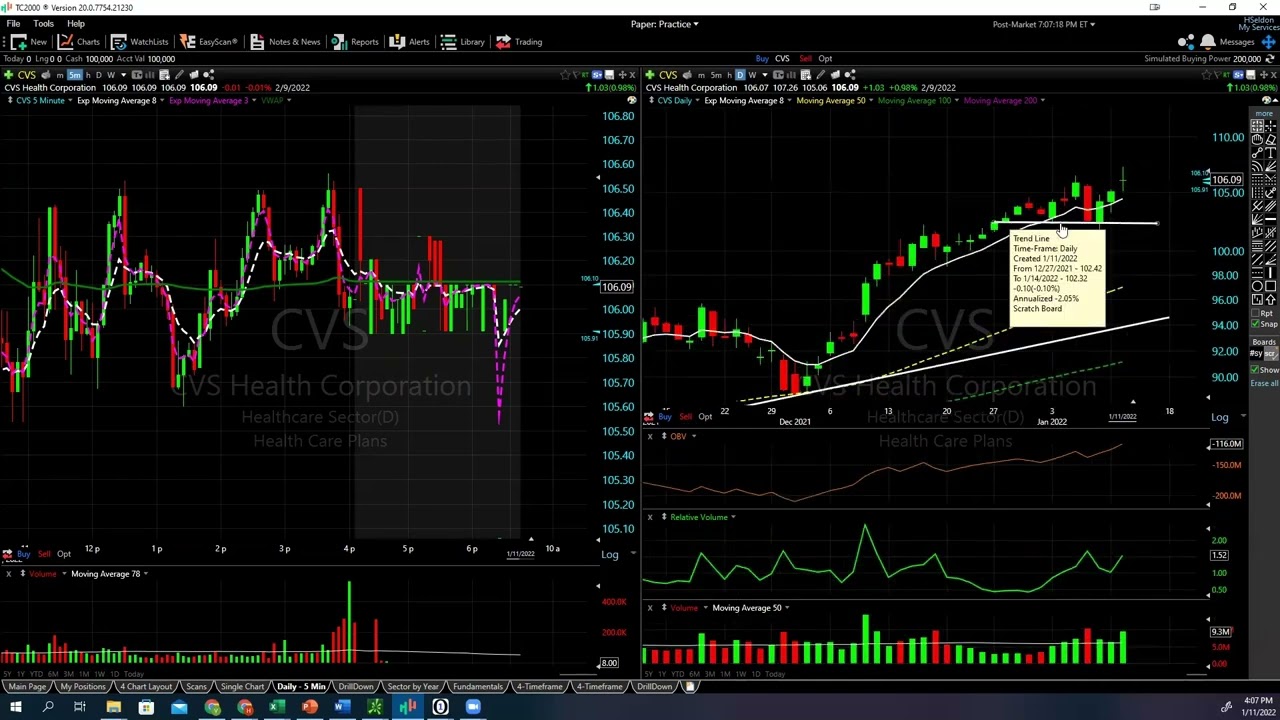Click the calendar icon on daily chart header

pos(806,74)
